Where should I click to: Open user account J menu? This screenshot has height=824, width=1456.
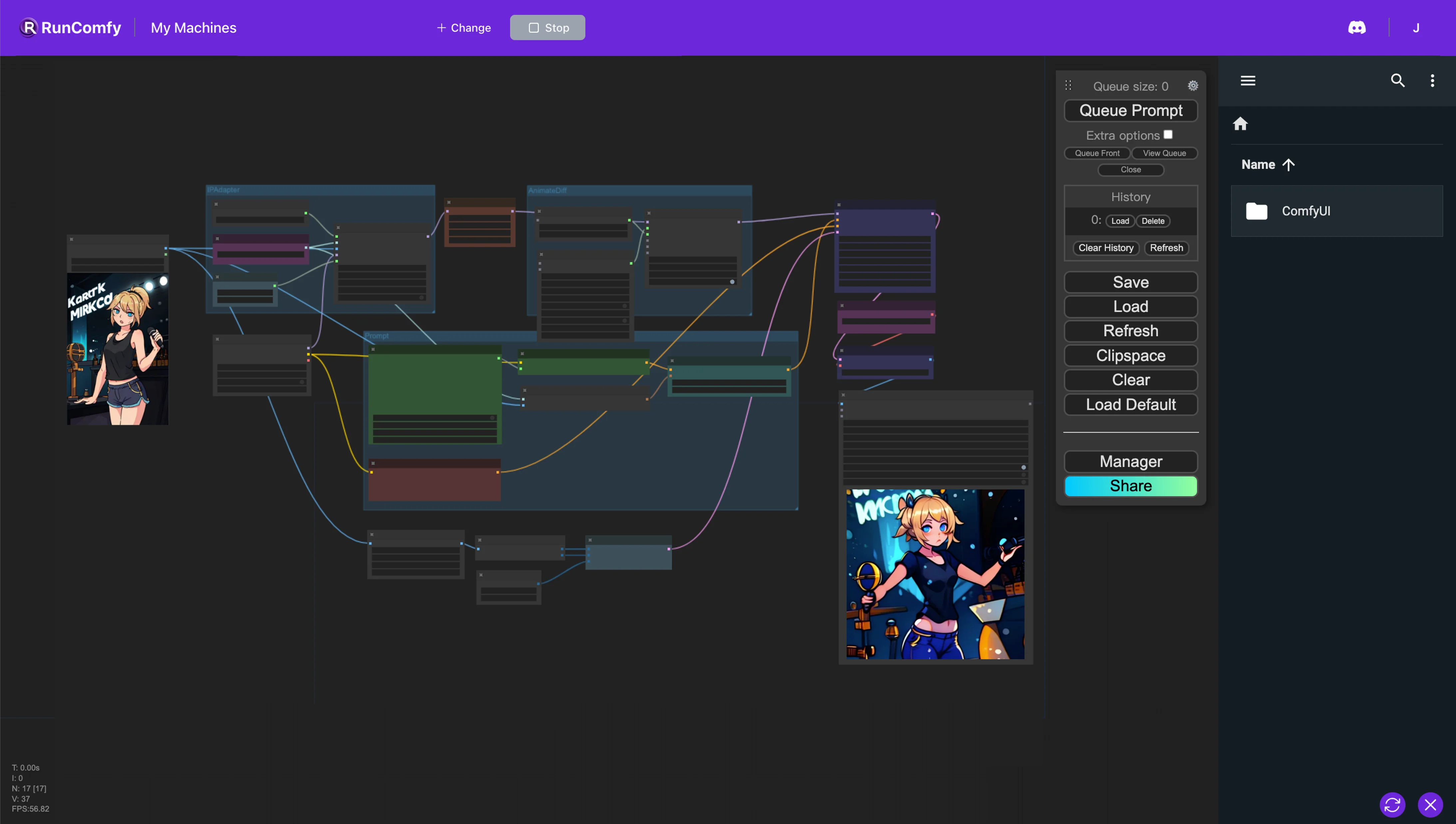coord(1416,28)
